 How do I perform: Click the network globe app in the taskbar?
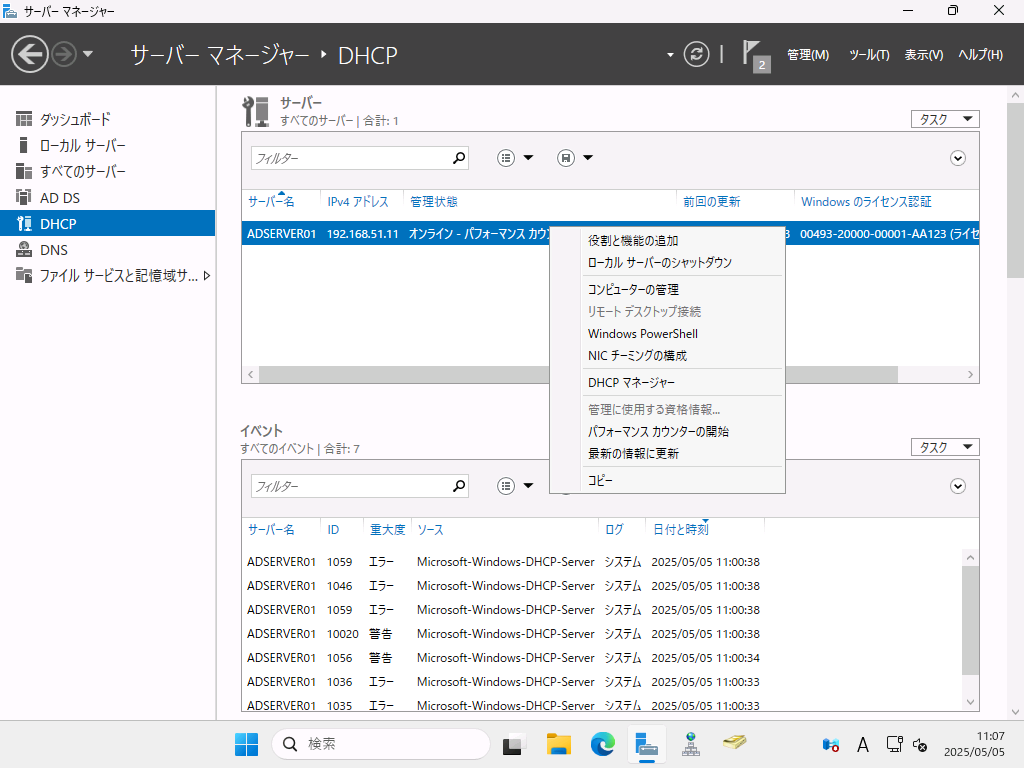(x=691, y=744)
